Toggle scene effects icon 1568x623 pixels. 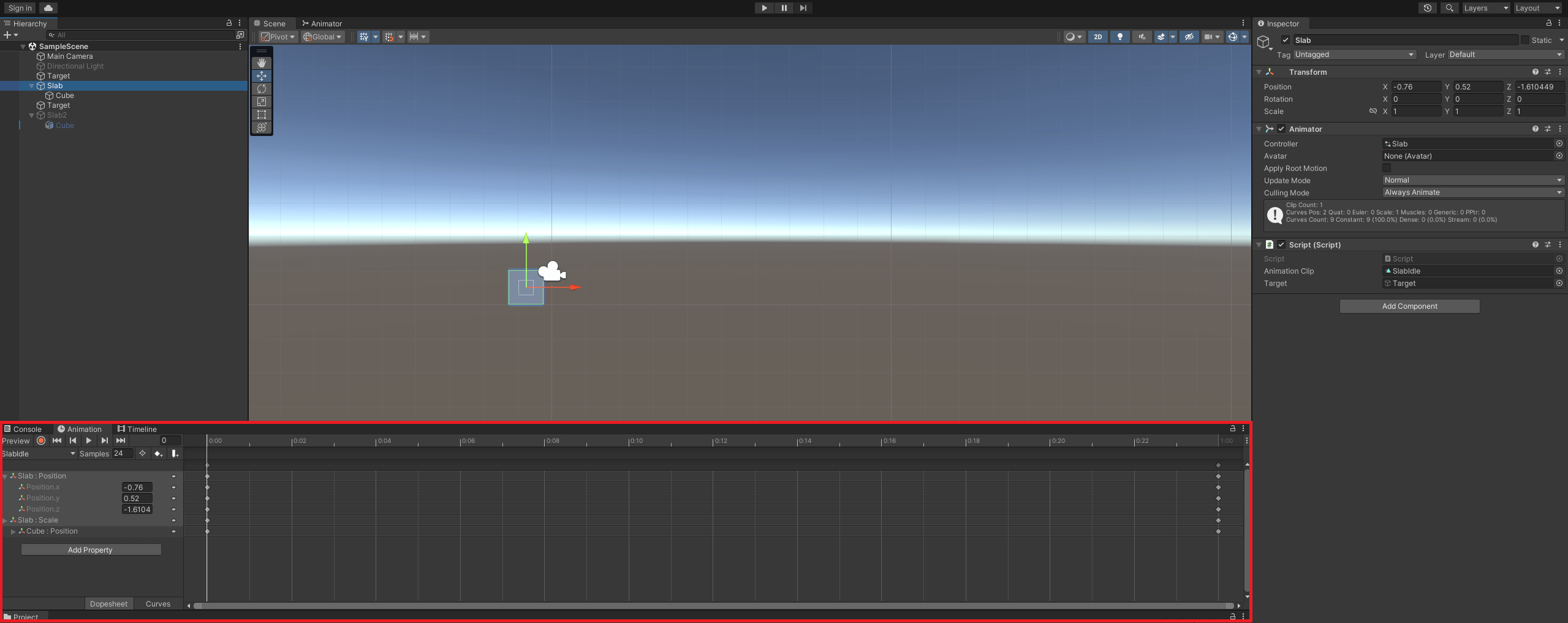[1161, 37]
